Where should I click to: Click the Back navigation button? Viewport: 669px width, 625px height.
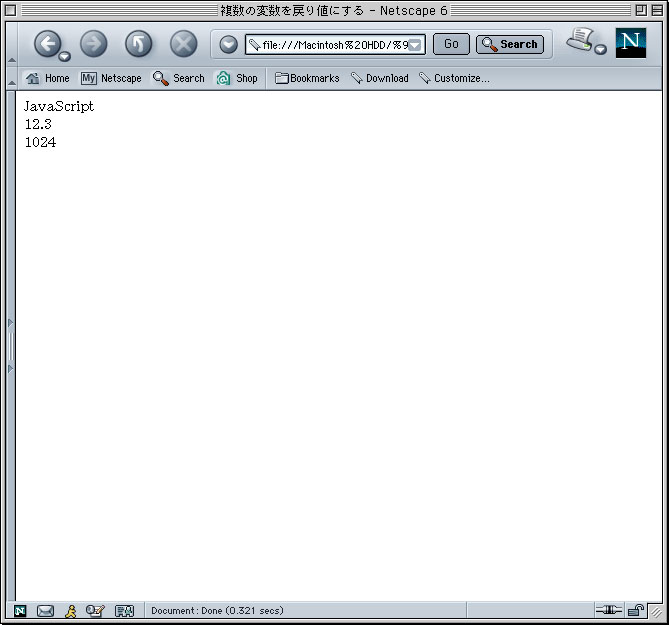click(x=47, y=43)
